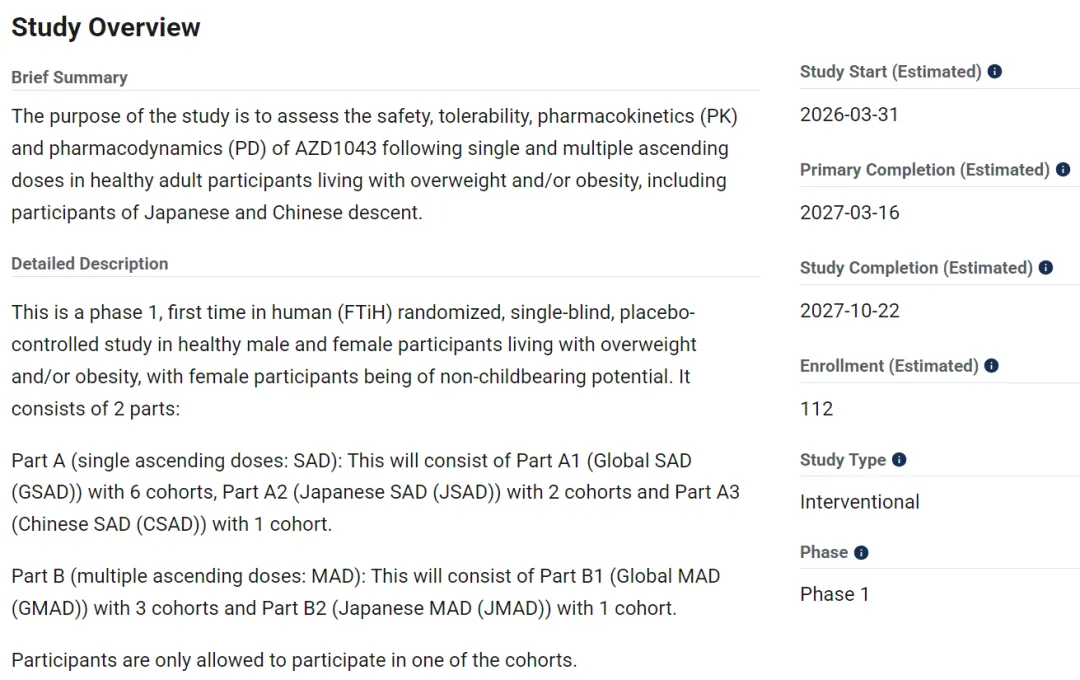Click the Study Start date 2026-03-31

(849, 115)
